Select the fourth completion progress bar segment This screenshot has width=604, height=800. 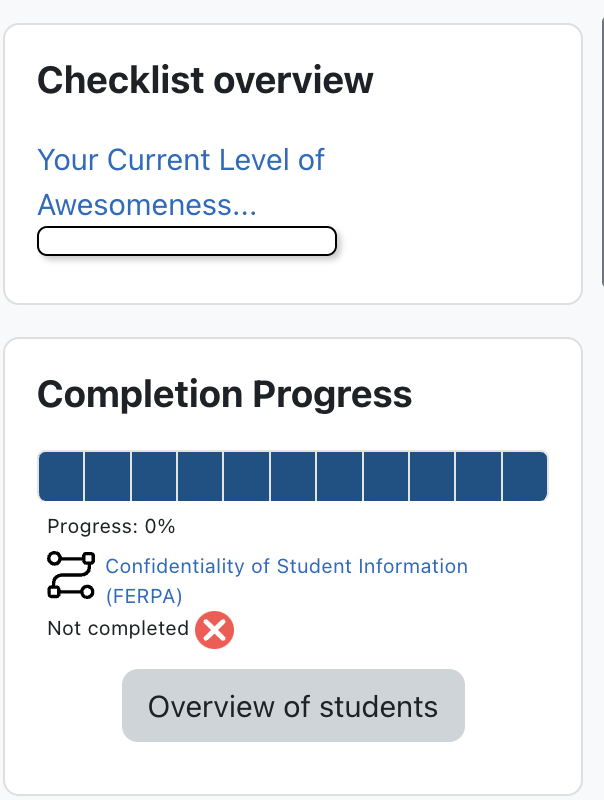[x=200, y=476]
